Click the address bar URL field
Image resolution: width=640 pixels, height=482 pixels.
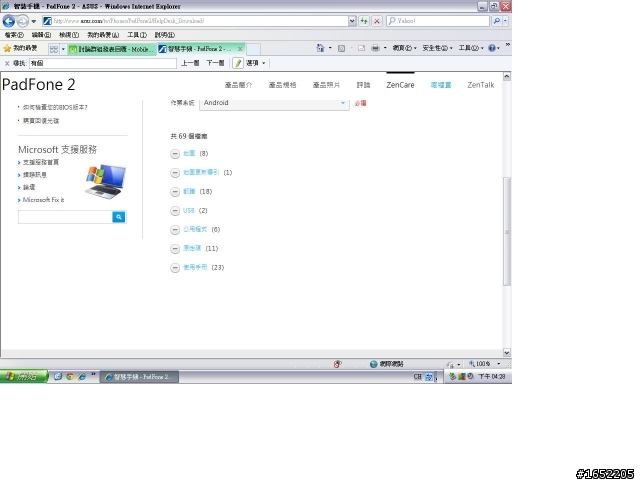tap(195, 21)
